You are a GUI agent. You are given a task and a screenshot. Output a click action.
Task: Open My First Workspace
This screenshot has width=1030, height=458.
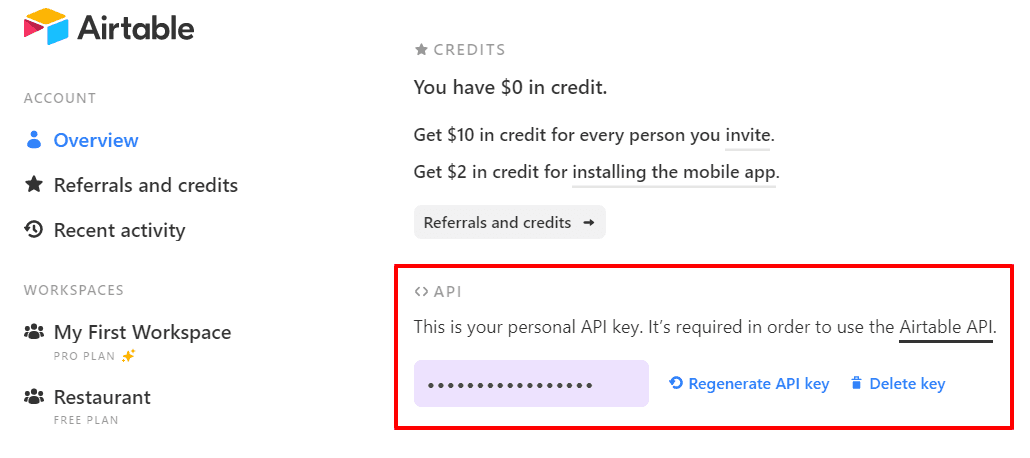pos(143,332)
